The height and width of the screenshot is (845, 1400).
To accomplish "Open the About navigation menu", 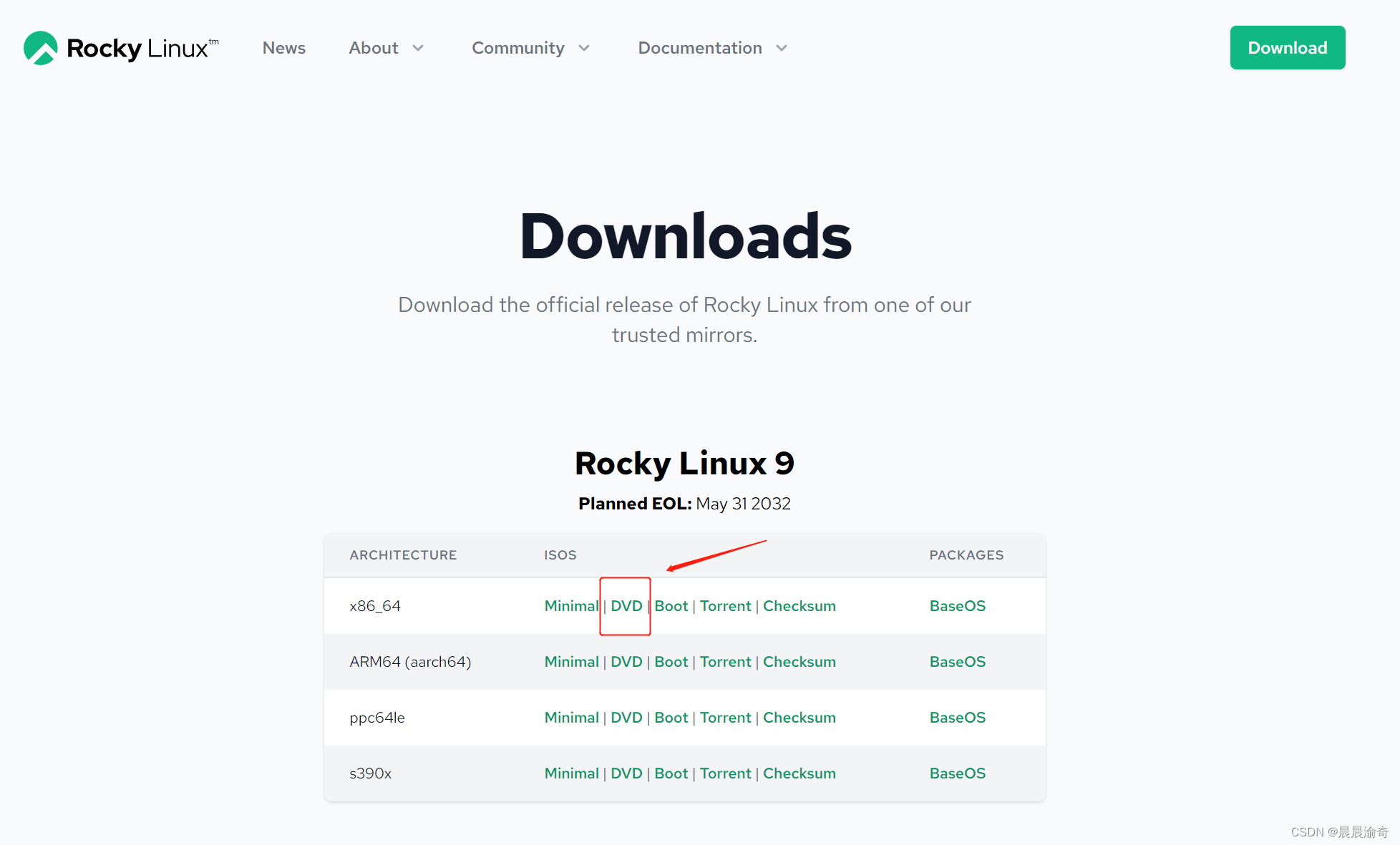I will click(x=374, y=48).
